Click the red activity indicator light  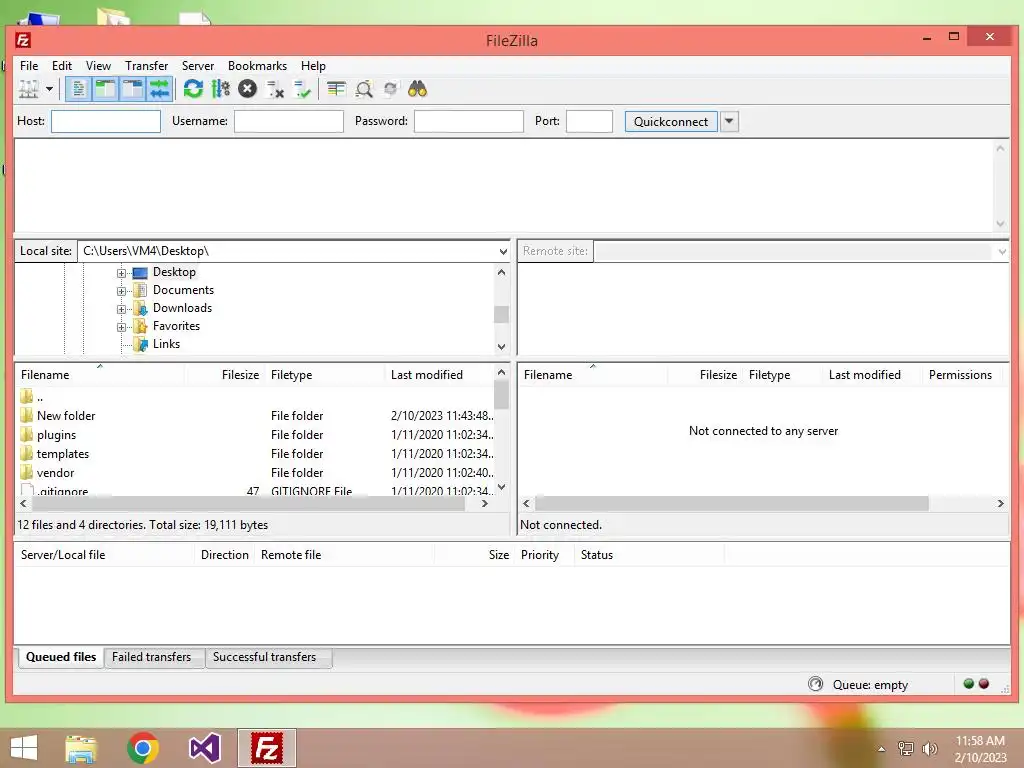[984, 684]
